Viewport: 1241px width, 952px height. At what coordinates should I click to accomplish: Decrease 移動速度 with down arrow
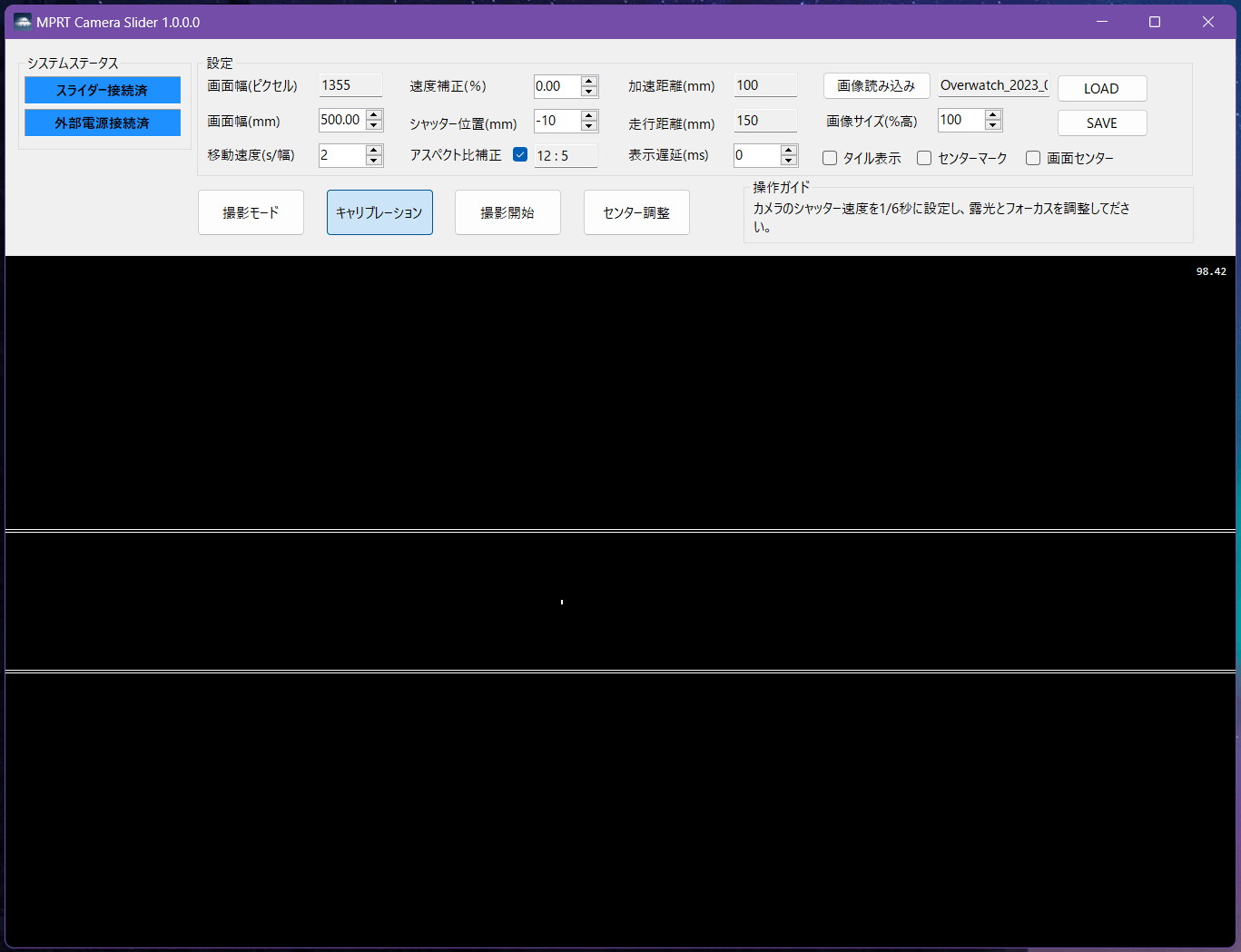(374, 161)
